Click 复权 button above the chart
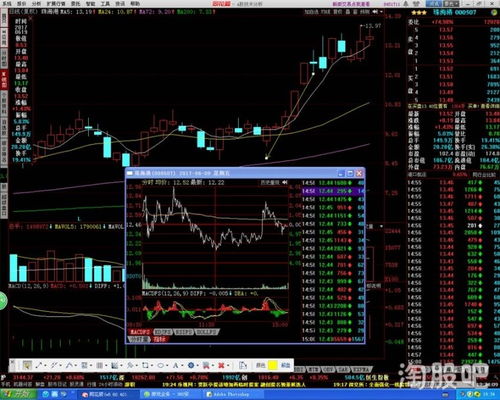500x400 pixels. (337, 12)
